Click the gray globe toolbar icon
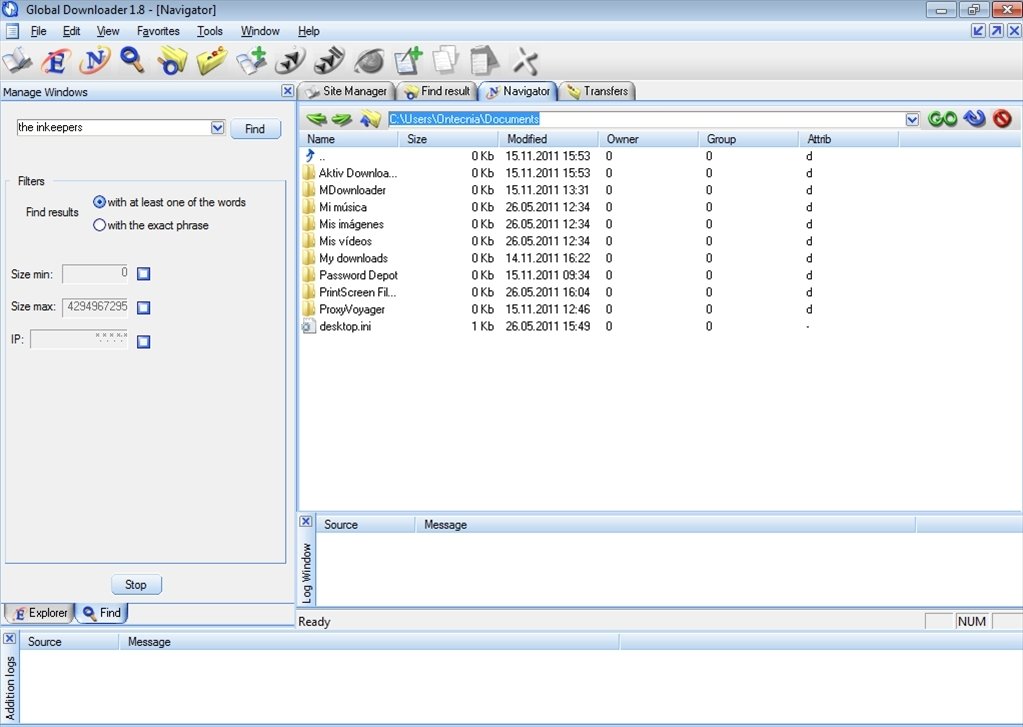1023x727 pixels. pyautogui.click(x=369, y=61)
